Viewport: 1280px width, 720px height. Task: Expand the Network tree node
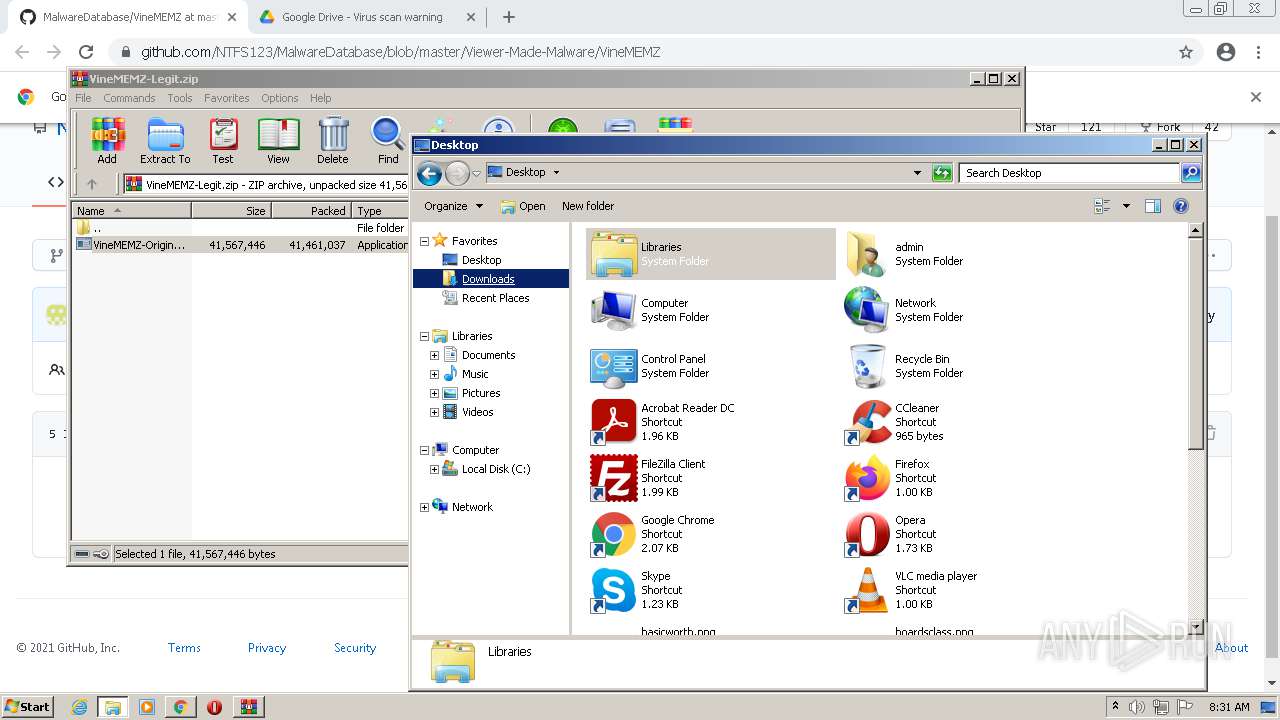(424, 507)
